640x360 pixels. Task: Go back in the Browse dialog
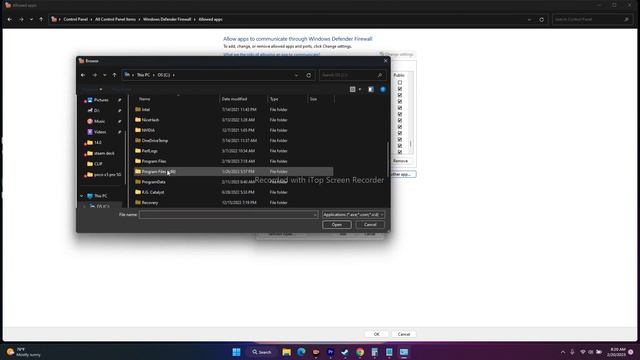point(83,75)
